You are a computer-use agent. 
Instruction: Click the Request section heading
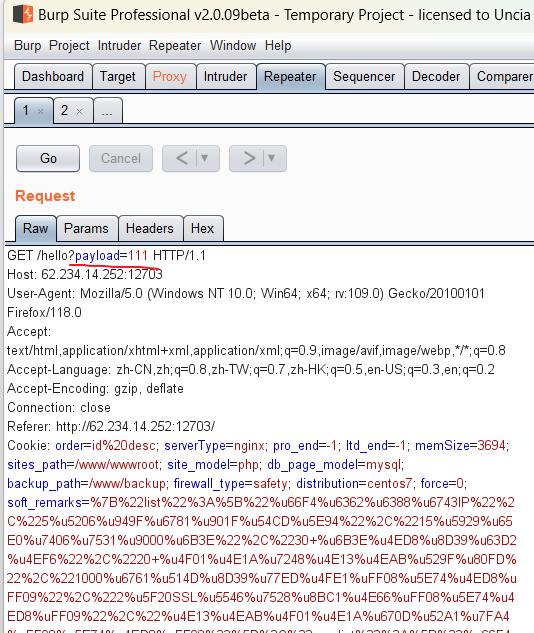tap(45, 196)
